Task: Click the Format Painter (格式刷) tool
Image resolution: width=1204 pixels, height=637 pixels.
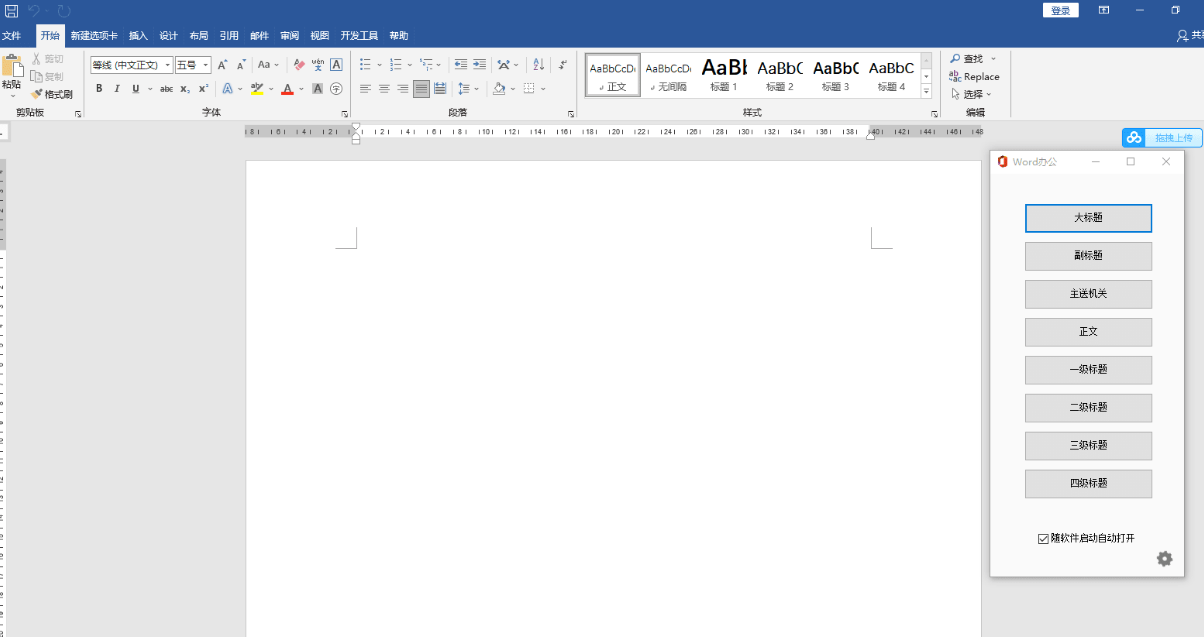Action: click(52, 94)
